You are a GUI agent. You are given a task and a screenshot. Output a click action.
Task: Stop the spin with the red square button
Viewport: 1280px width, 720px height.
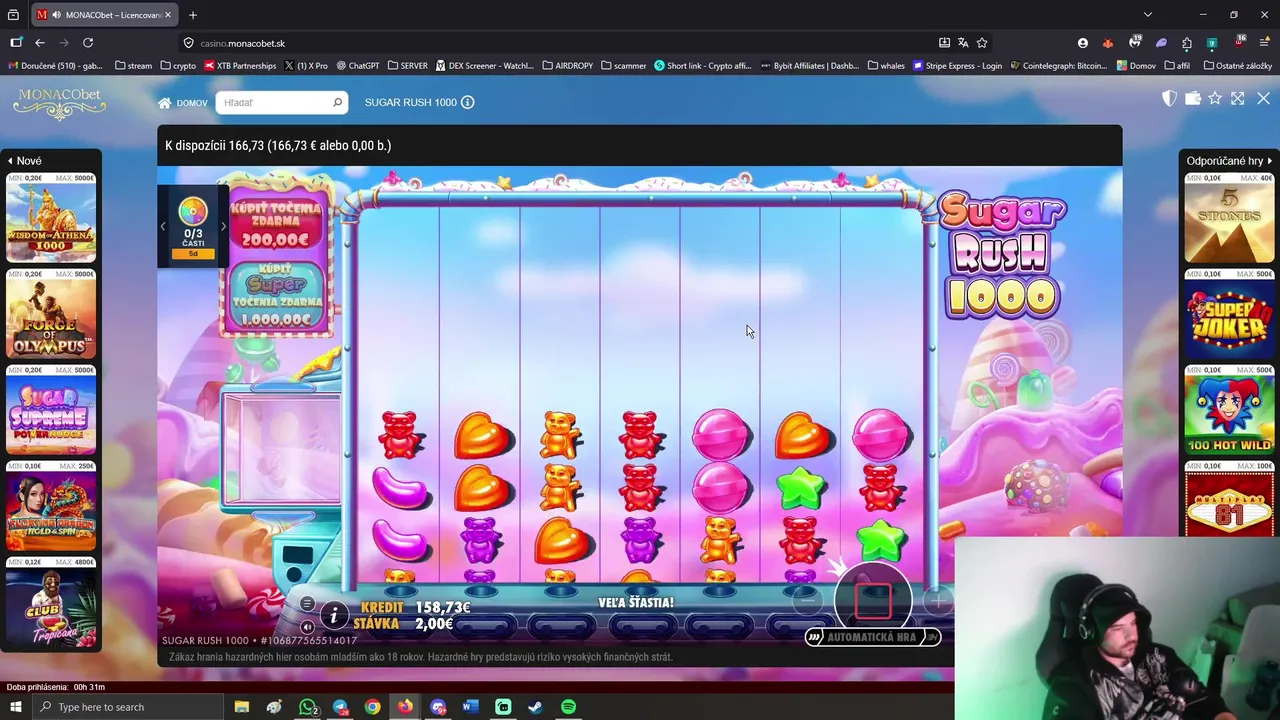pyautogui.click(x=873, y=600)
